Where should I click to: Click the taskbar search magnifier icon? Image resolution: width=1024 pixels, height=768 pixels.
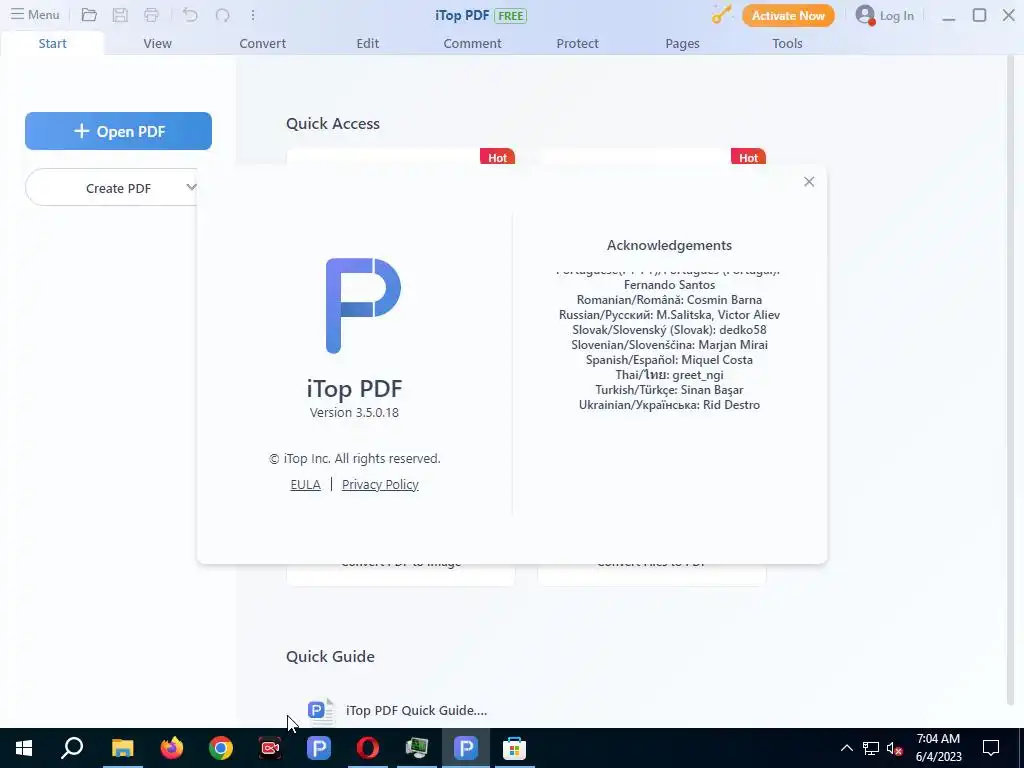point(72,748)
